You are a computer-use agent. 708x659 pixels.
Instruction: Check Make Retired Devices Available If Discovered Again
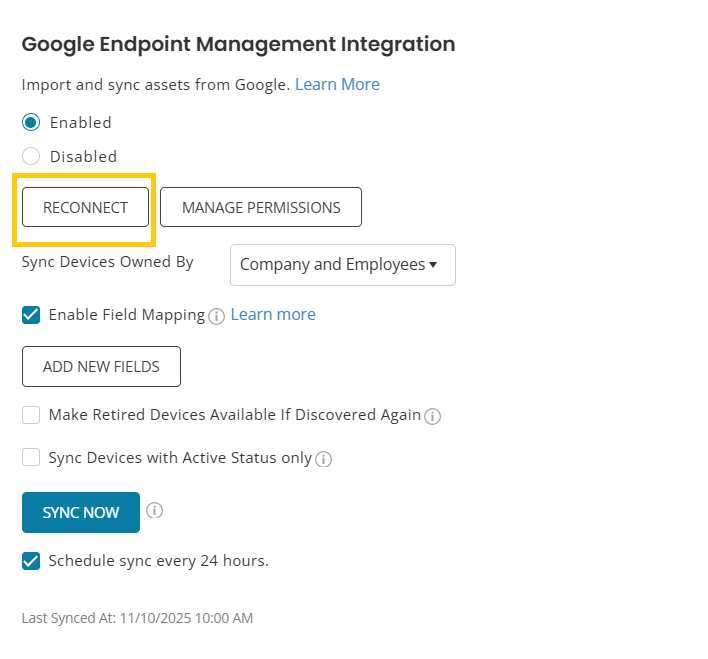click(x=31, y=415)
